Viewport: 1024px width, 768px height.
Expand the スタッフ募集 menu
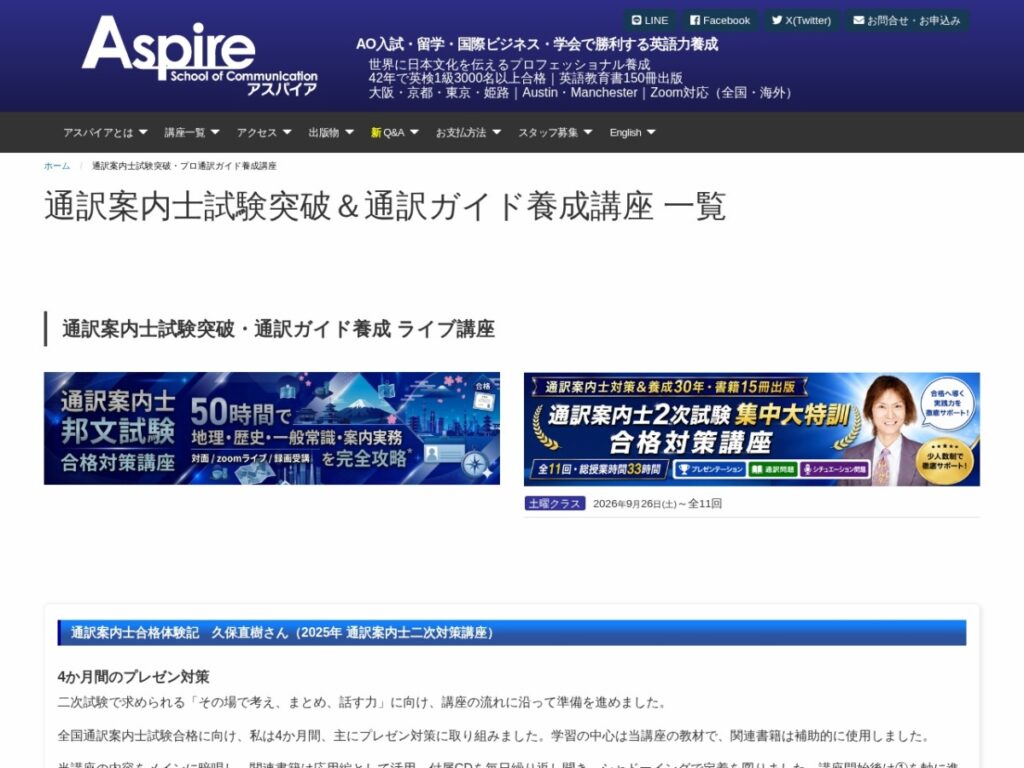tap(555, 133)
